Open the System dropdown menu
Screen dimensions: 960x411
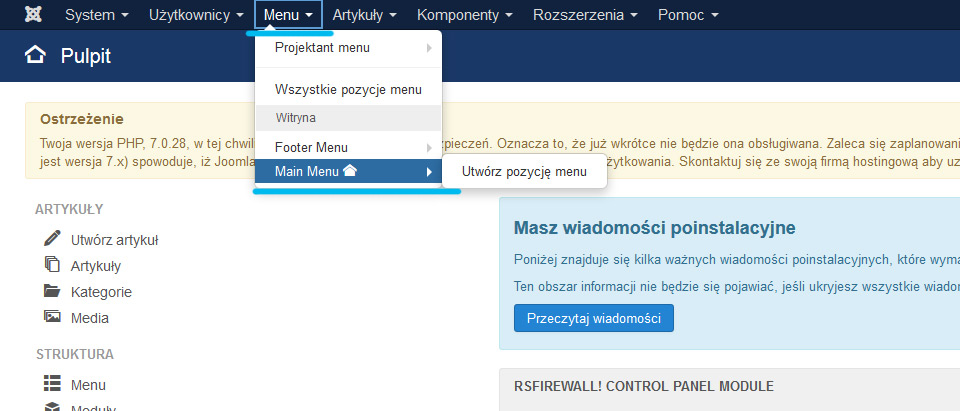[x=97, y=15]
